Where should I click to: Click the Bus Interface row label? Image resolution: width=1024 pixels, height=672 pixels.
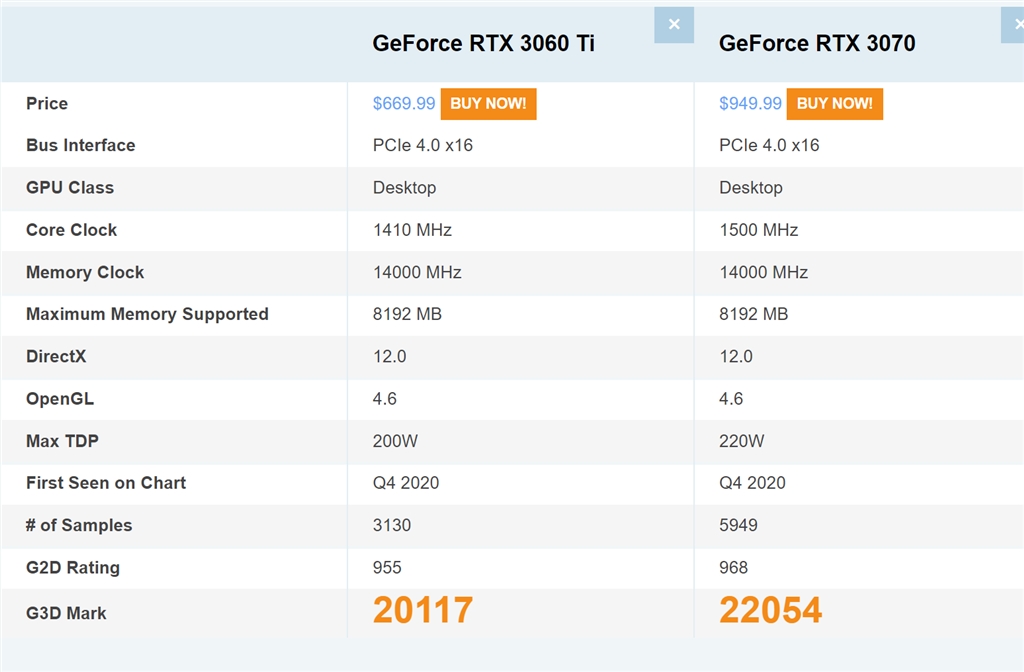[80, 145]
